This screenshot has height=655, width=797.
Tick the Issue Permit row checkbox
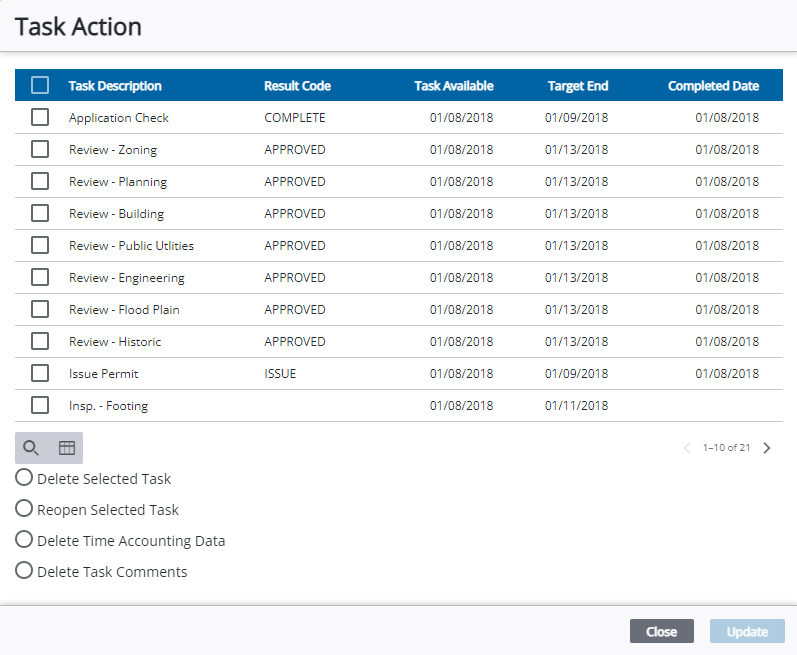(40, 374)
